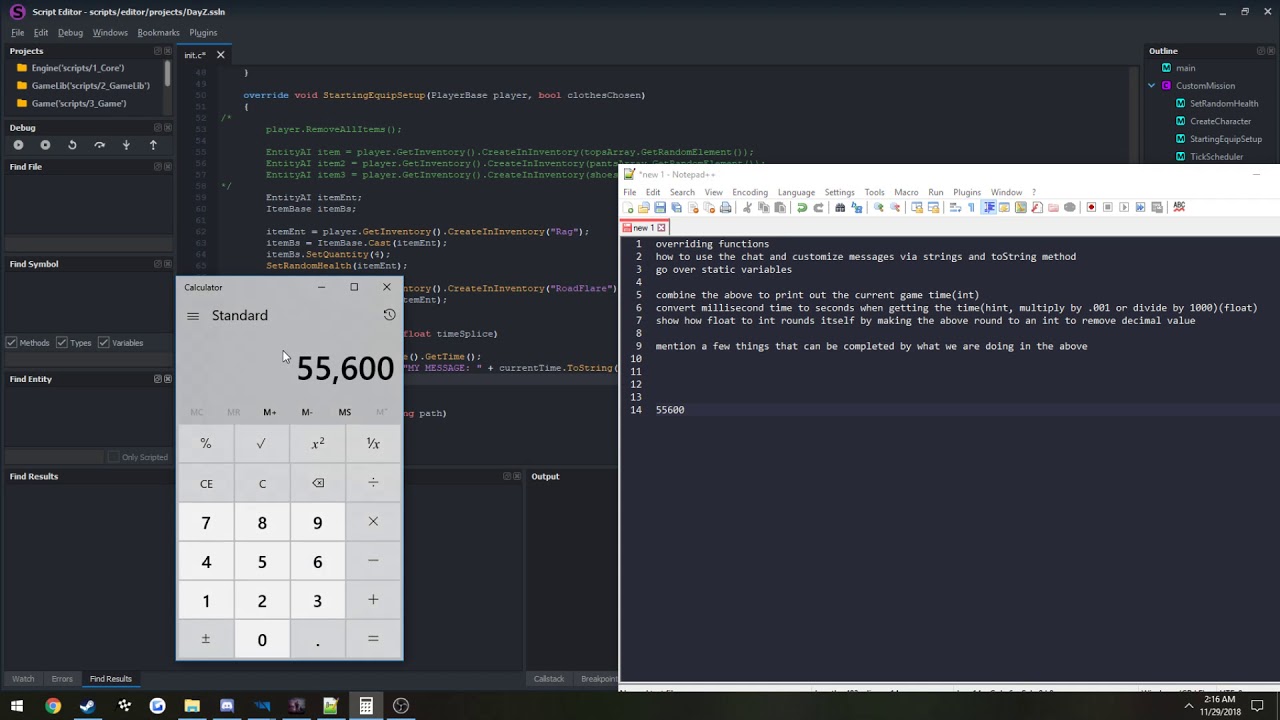Click the spell check ABC icon in Notepad++
Screen dimensions: 1280x720
click(x=1179, y=208)
